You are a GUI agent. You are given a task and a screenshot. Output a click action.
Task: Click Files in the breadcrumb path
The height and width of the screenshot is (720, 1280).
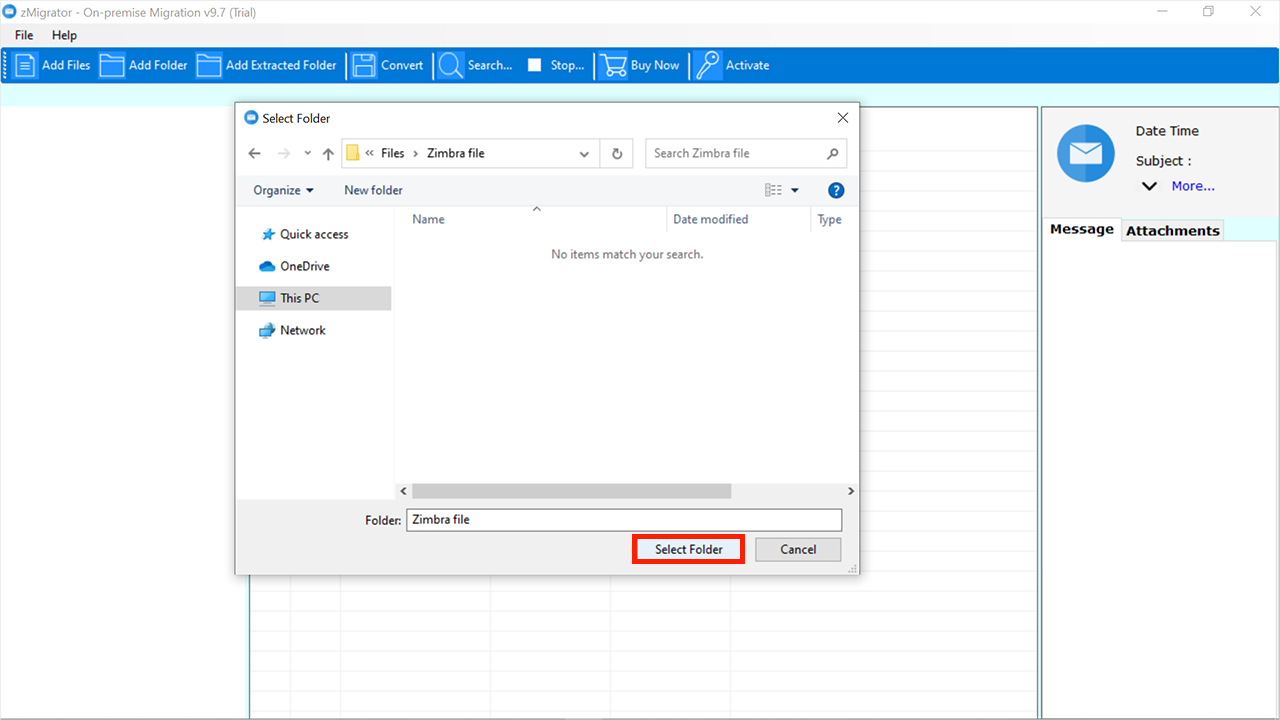pyautogui.click(x=393, y=153)
